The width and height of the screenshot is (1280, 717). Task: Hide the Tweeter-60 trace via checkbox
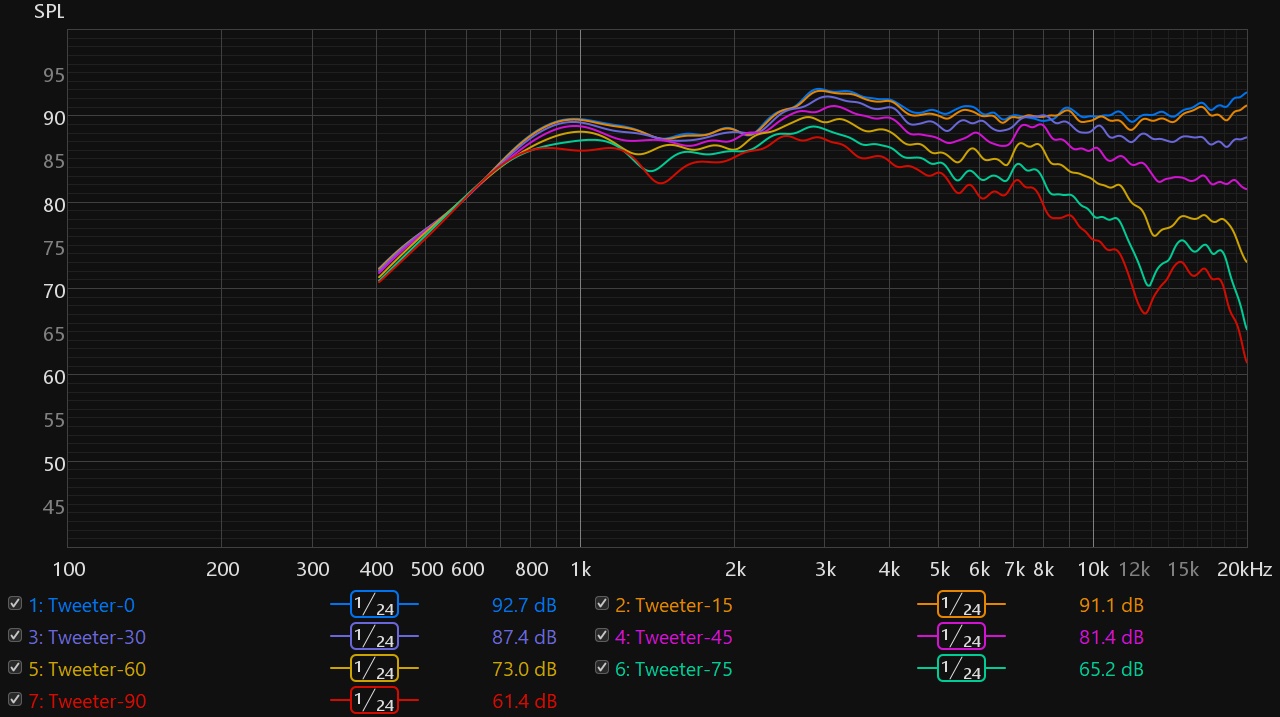tap(15, 668)
